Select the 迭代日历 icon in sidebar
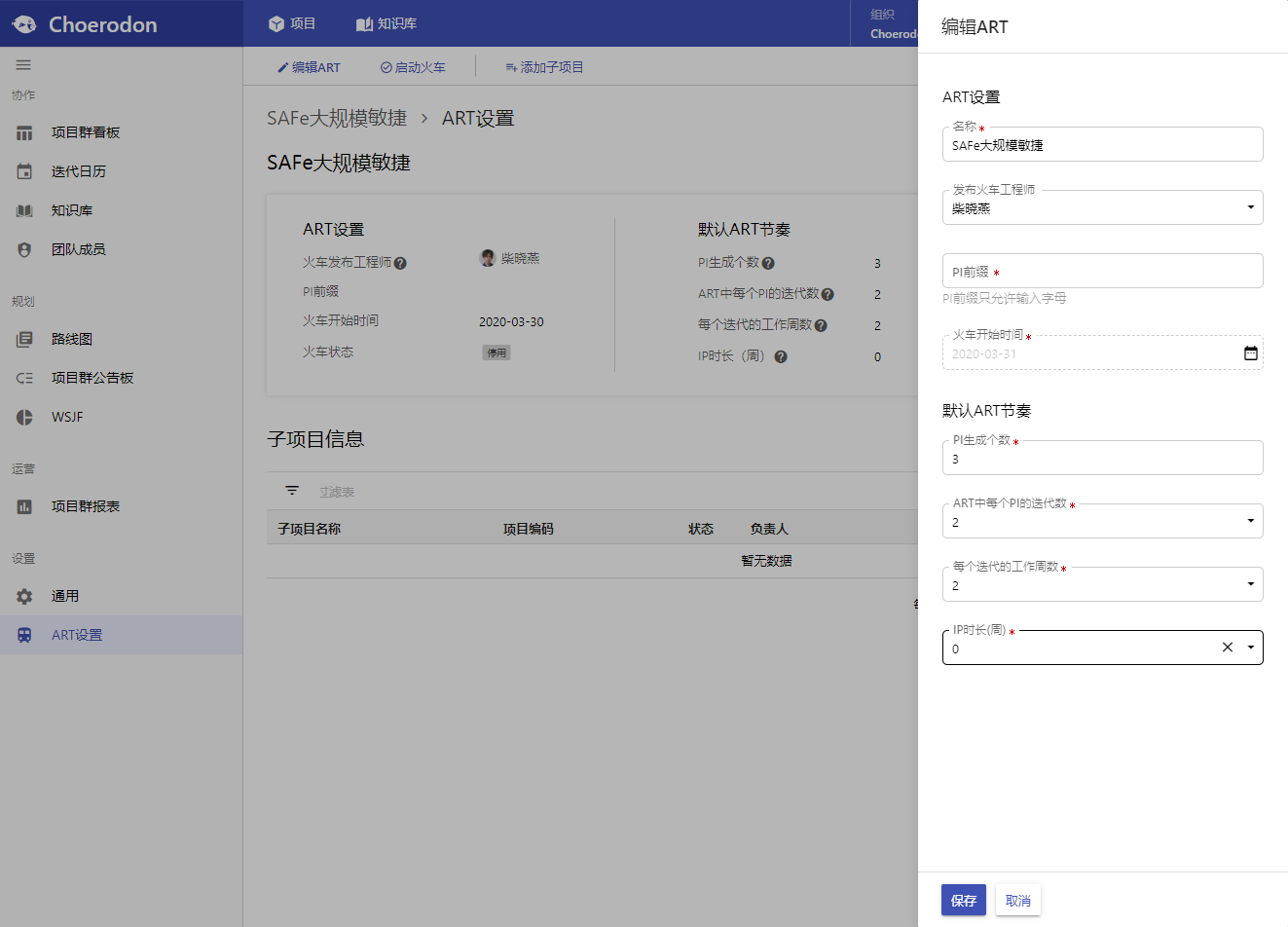Viewport: 1288px width, 927px height. click(x=23, y=170)
